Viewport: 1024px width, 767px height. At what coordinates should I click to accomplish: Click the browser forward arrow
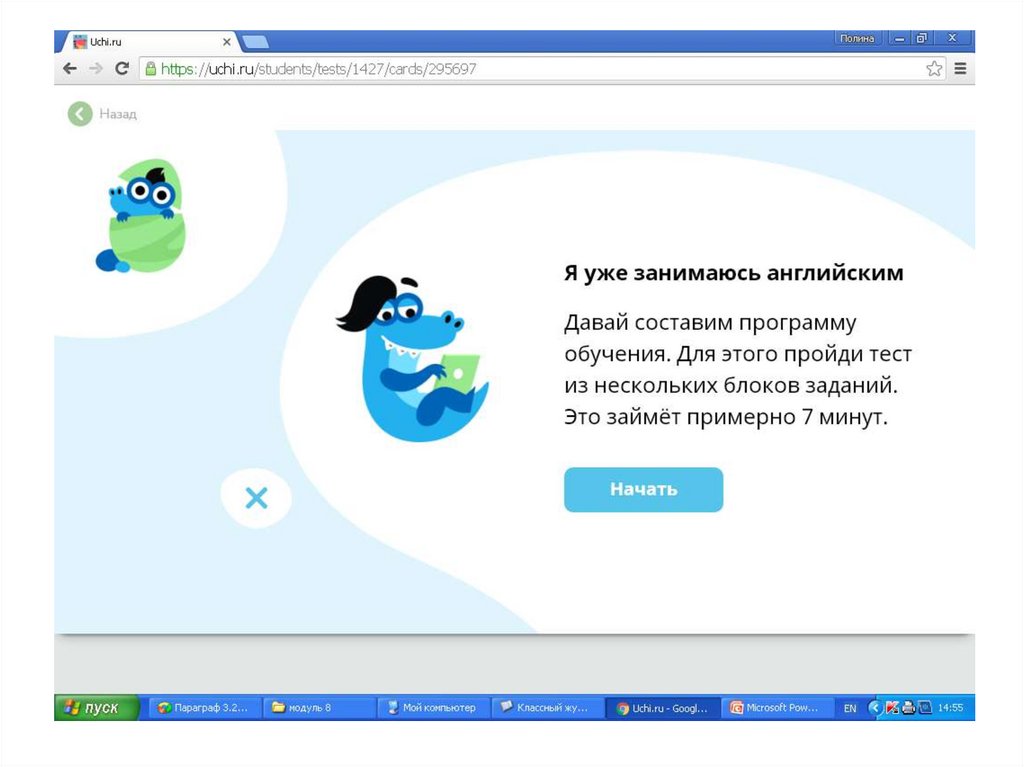coord(96,69)
